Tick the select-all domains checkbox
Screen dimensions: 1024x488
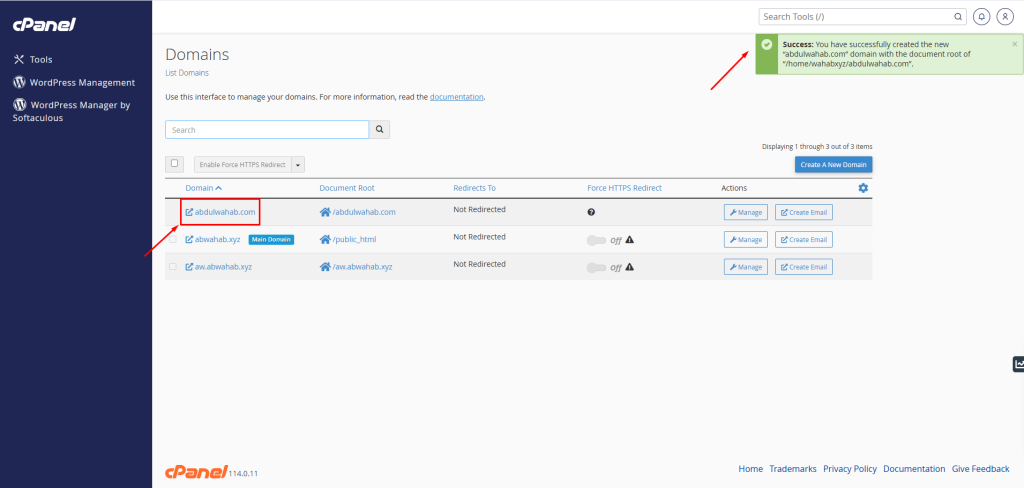coord(174,163)
